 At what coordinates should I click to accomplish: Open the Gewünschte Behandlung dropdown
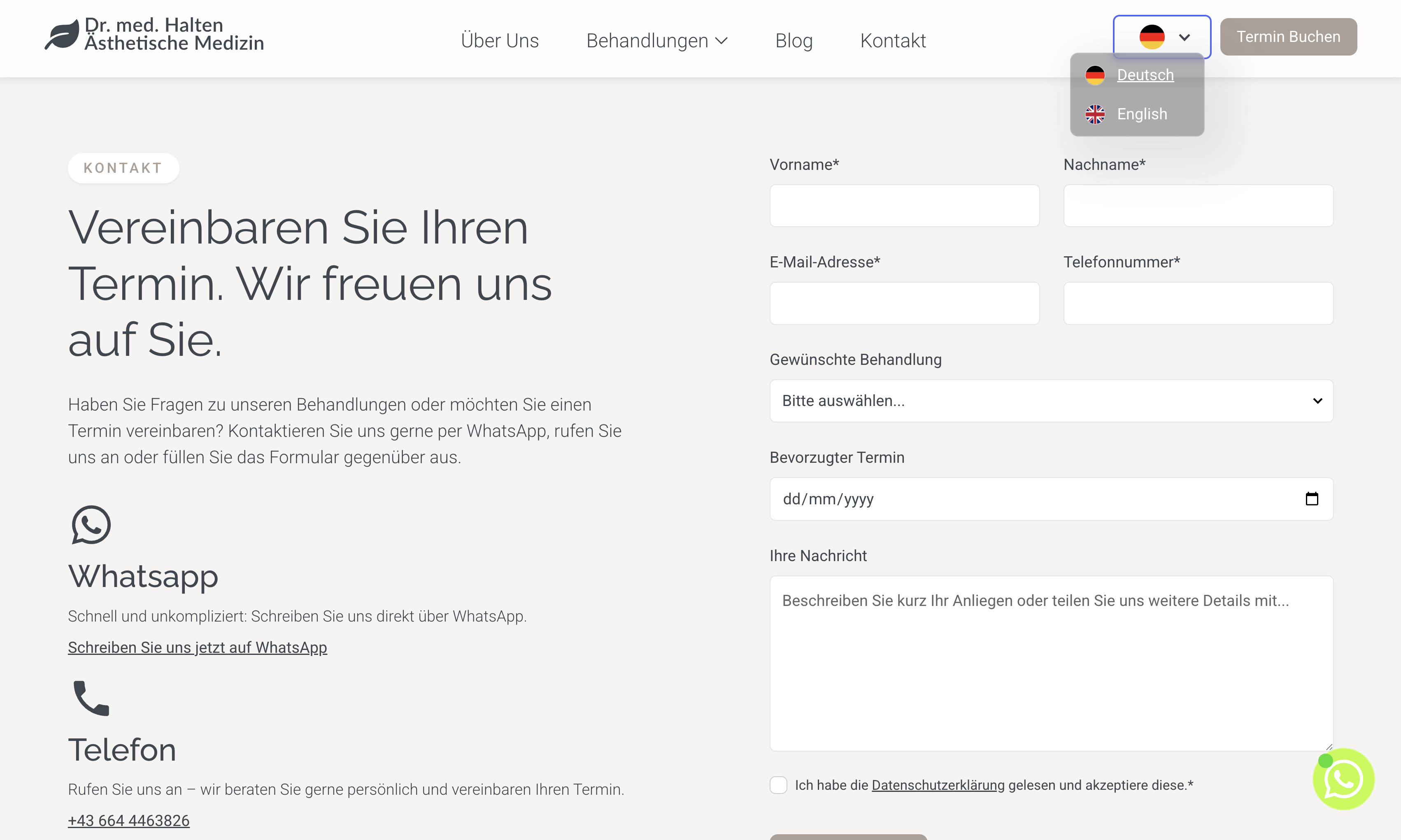(x=1050, y=401)
